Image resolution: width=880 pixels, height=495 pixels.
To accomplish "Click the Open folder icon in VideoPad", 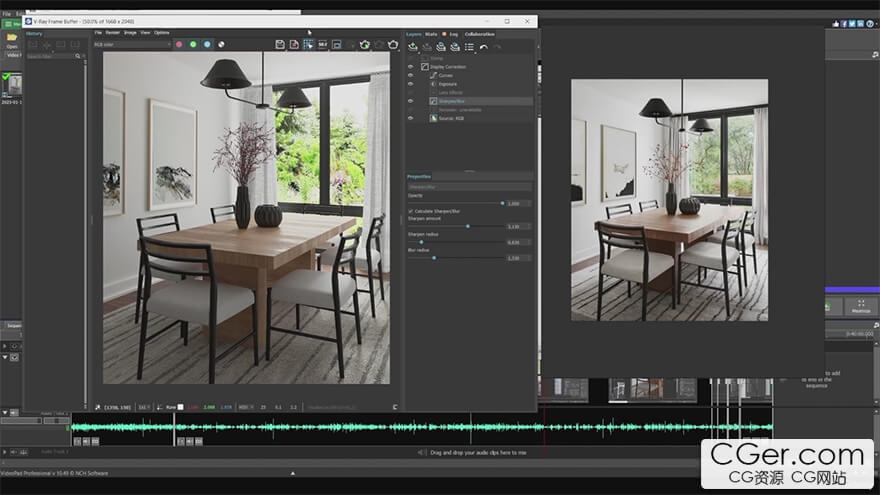I will [12, 40].
